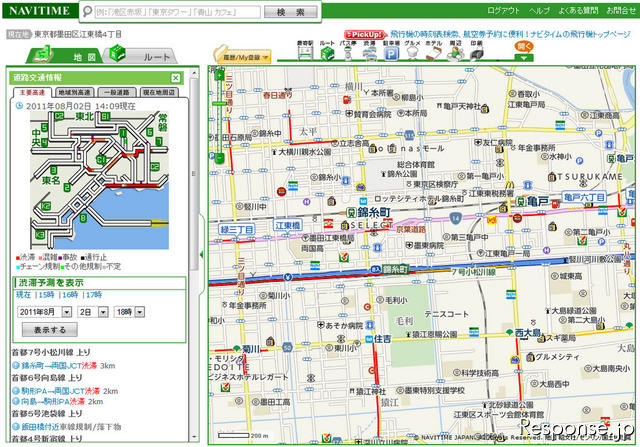640x447 pixels.
Task: Switch to the ルート tab
Action: (x=140, y=56)
